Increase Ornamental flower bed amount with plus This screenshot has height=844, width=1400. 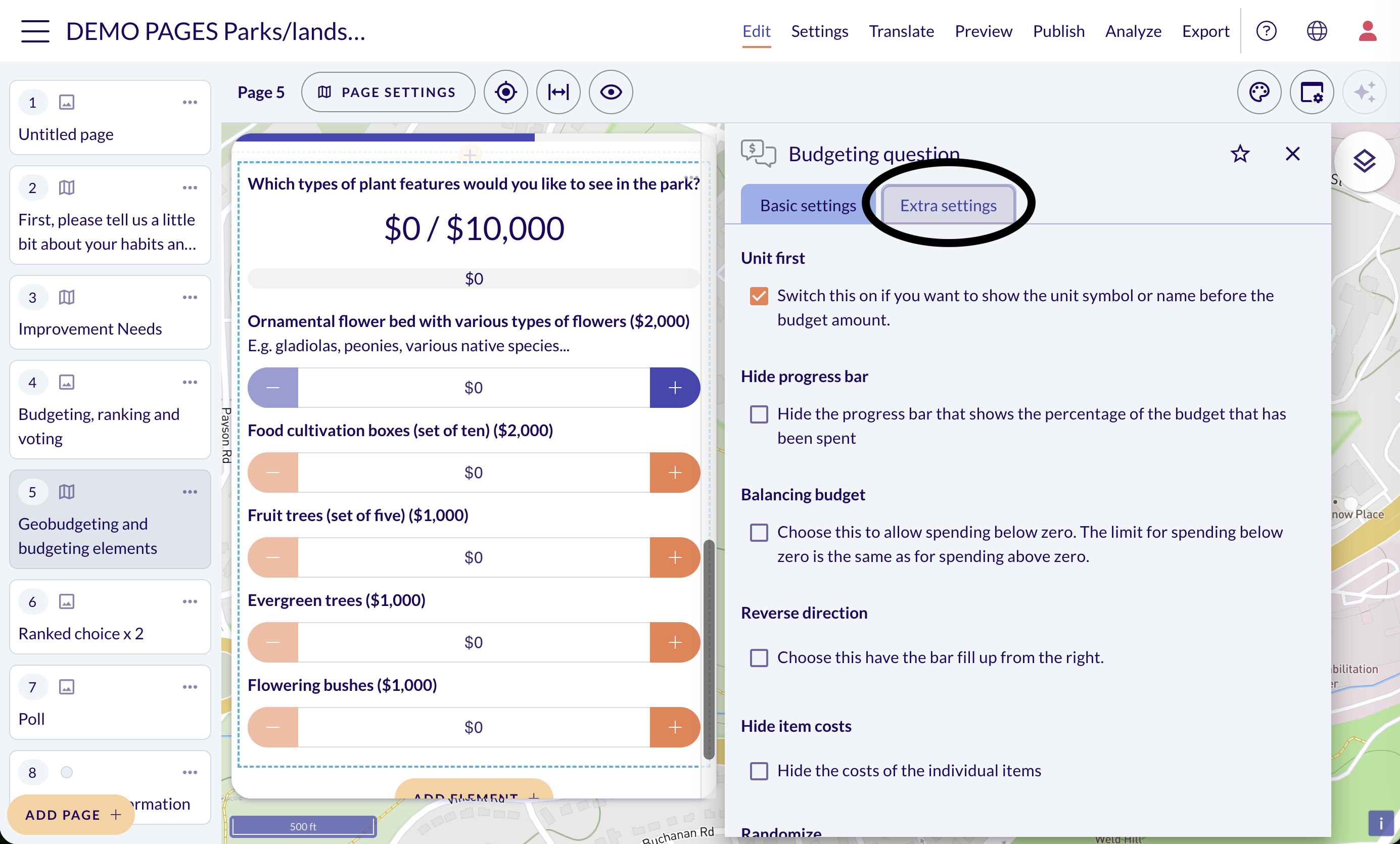pyautogui.click(x=674, y=387)
